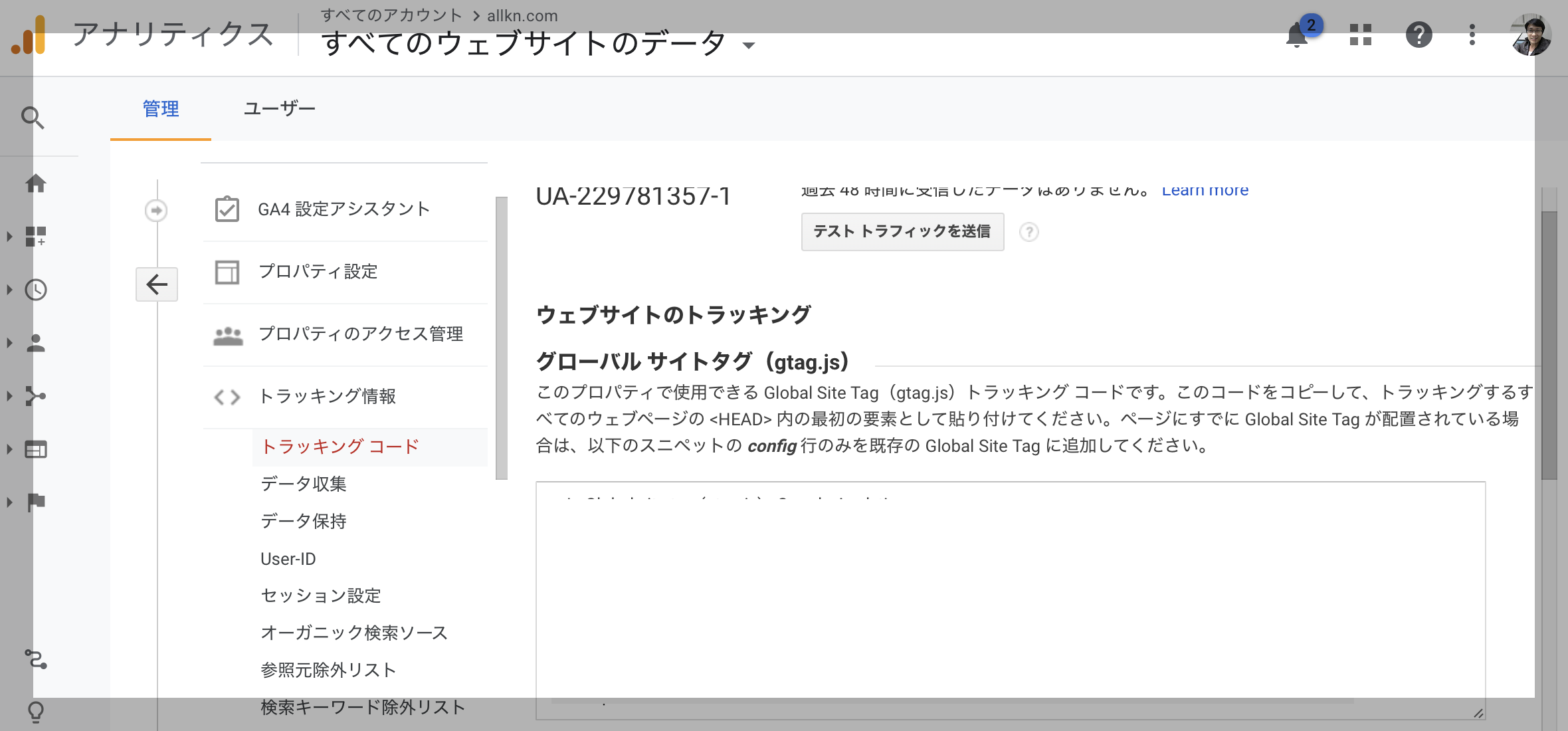Viewport: 1568px width, 731px height.
Task: Click すべてのアカウント breadcrumb
Action: pos(391,15)
